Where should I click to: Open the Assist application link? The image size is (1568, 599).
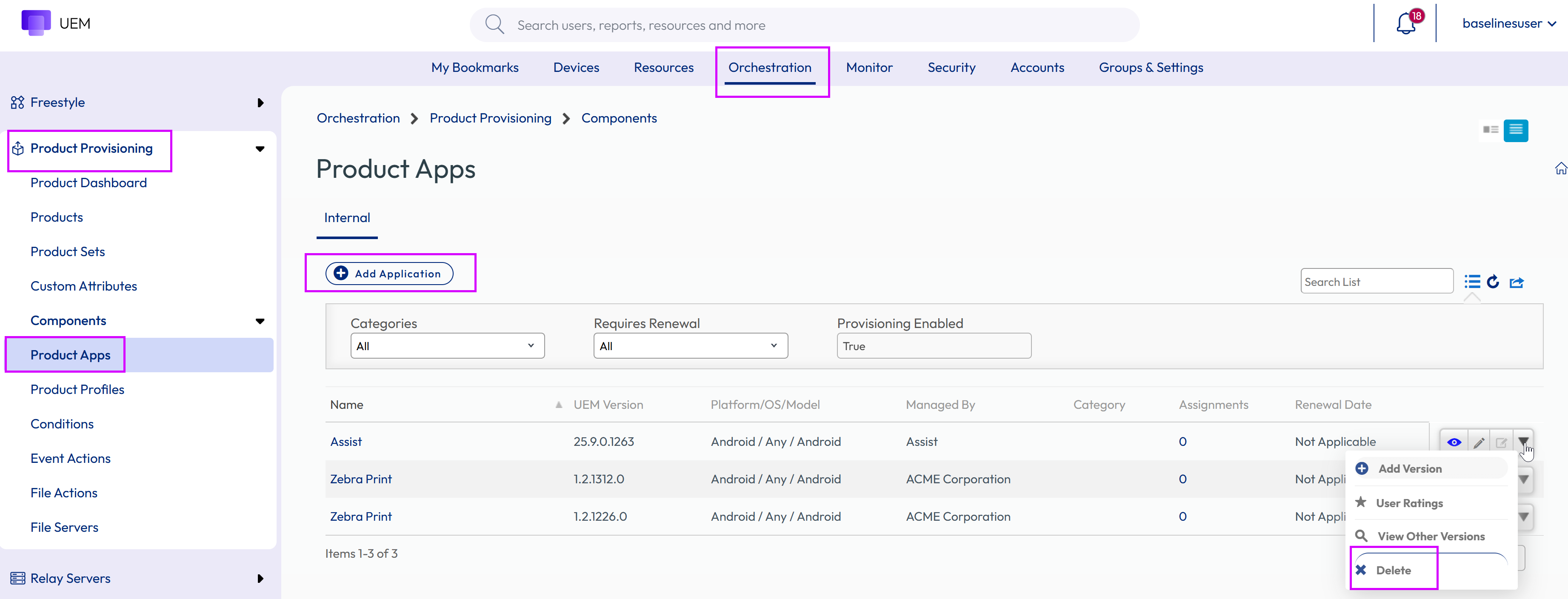(x=346, y=442)
